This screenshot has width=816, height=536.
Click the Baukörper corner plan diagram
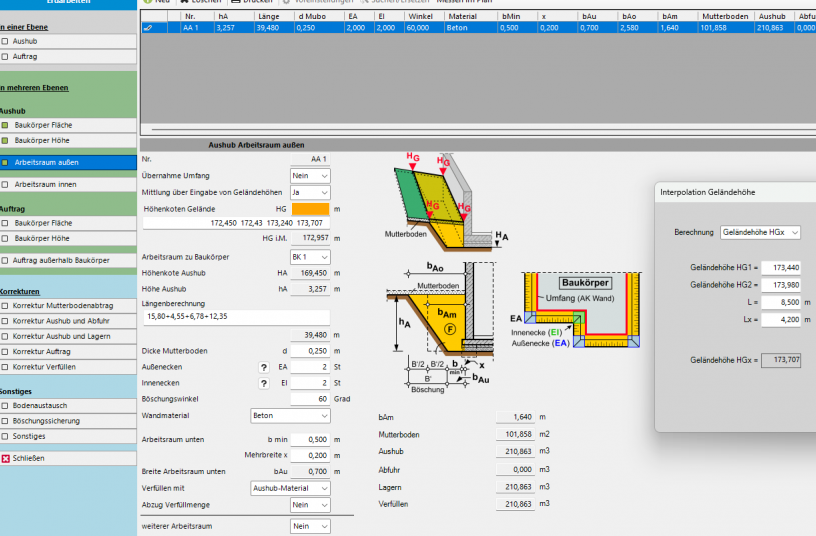(x=576, y=311)
